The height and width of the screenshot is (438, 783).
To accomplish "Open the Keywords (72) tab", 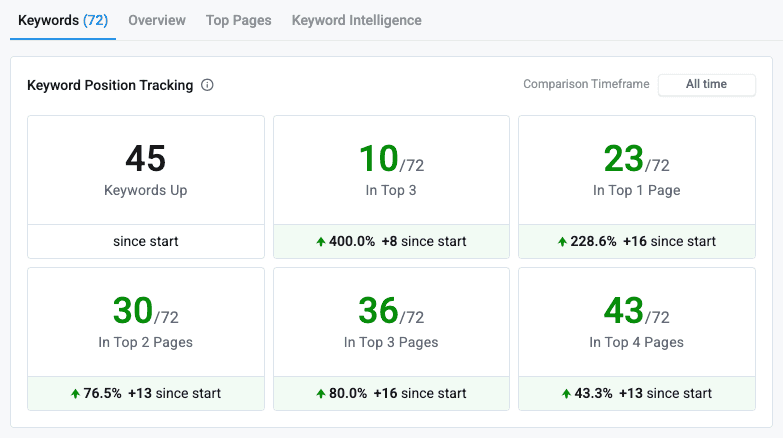I will [x=63, y=20].
